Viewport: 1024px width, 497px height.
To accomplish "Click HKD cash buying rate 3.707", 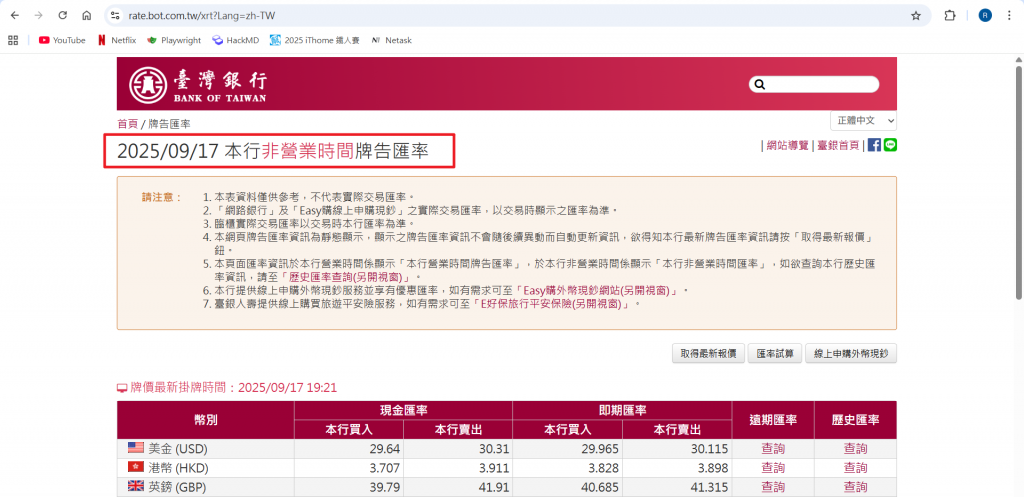I will [x=385, y=468].
